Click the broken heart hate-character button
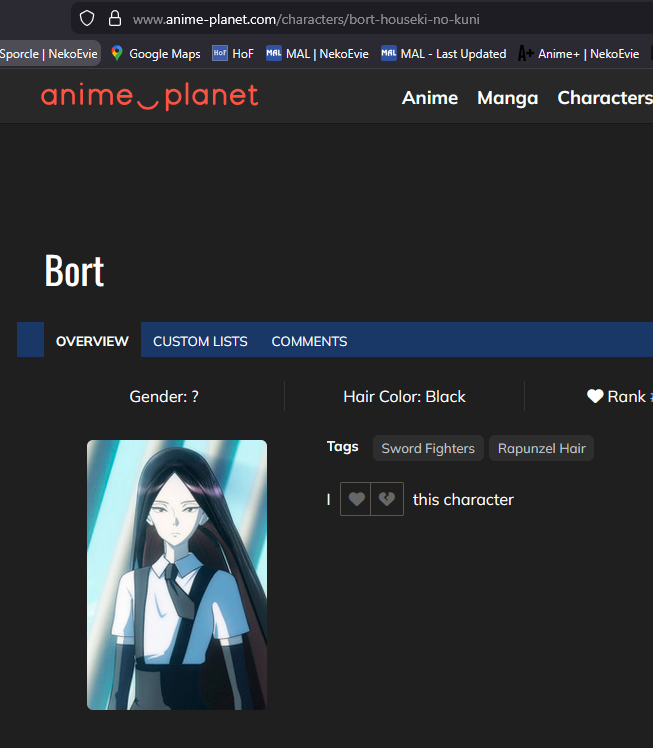This screenshot has width=653, height=748. pyautogui.click(x=387, y=499)
